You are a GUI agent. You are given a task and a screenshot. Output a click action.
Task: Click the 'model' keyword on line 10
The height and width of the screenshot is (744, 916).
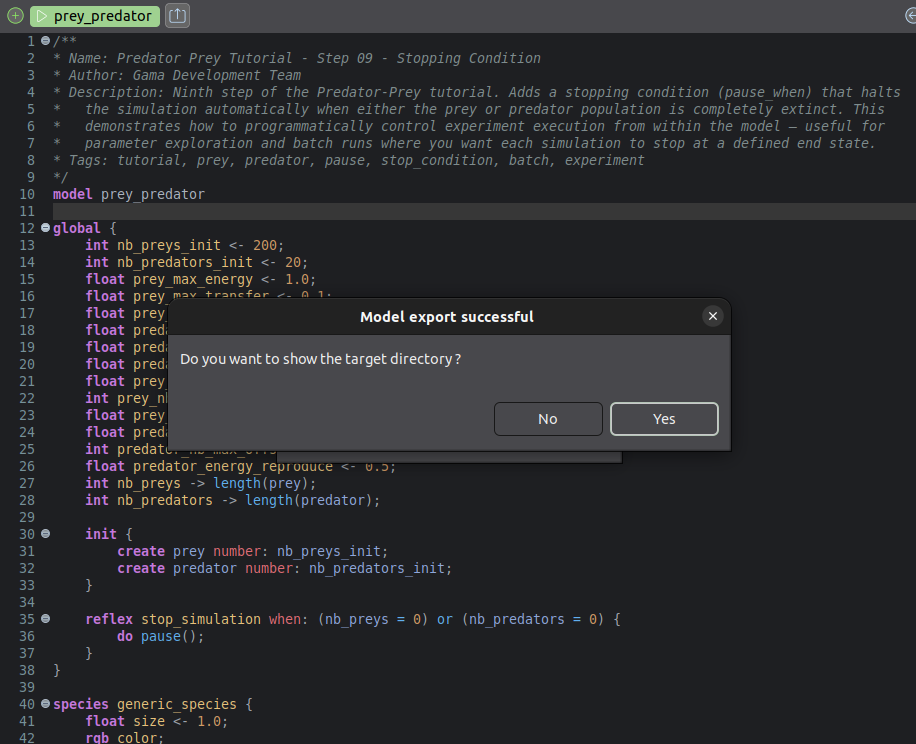pyautogui.click(x=72, y=194)
